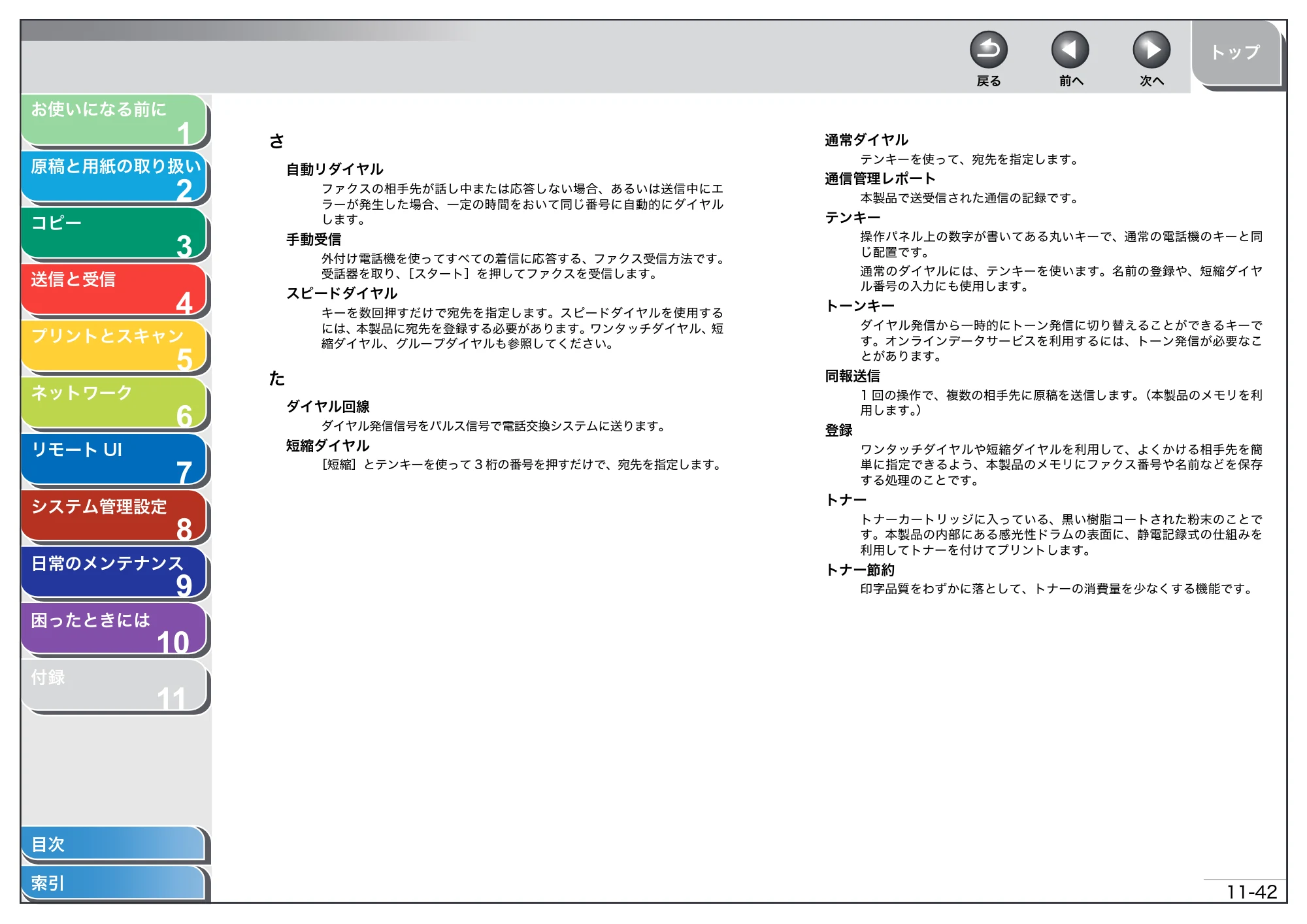Click the 索引 (index) button

(114, 883)
